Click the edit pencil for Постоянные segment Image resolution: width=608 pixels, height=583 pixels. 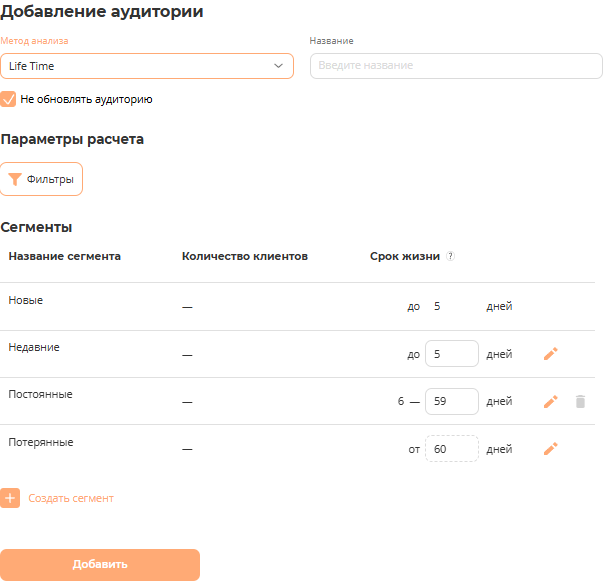pyautogui.click(x=550, y=401)
